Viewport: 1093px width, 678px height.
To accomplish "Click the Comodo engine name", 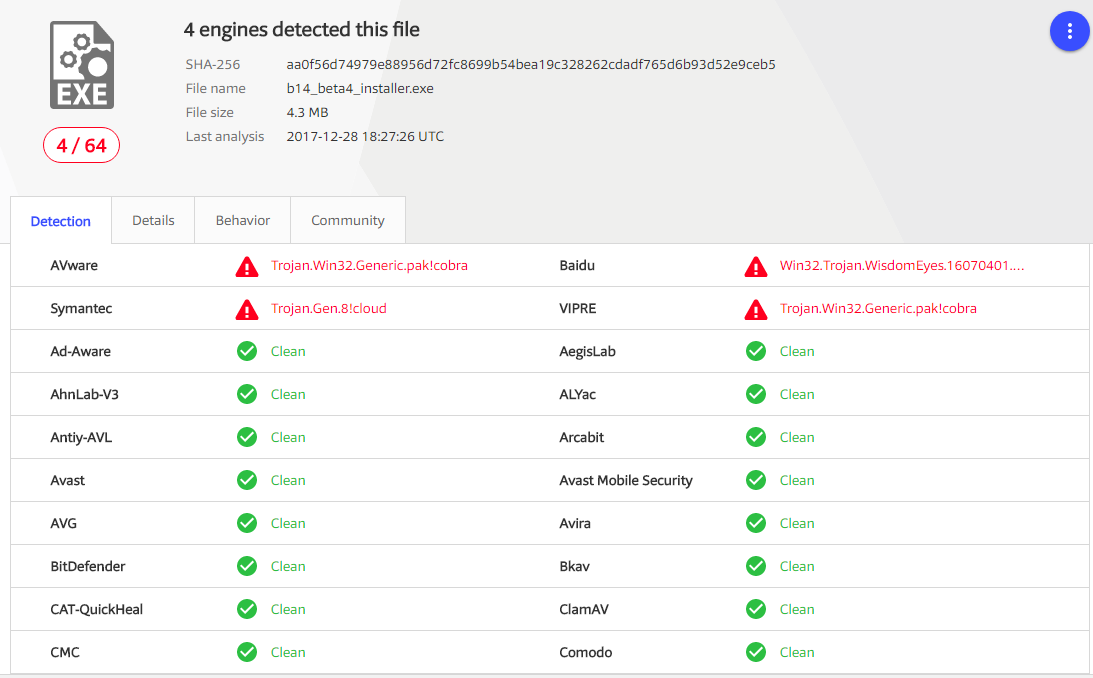I will pyautogui.click(x=586, y=652).
